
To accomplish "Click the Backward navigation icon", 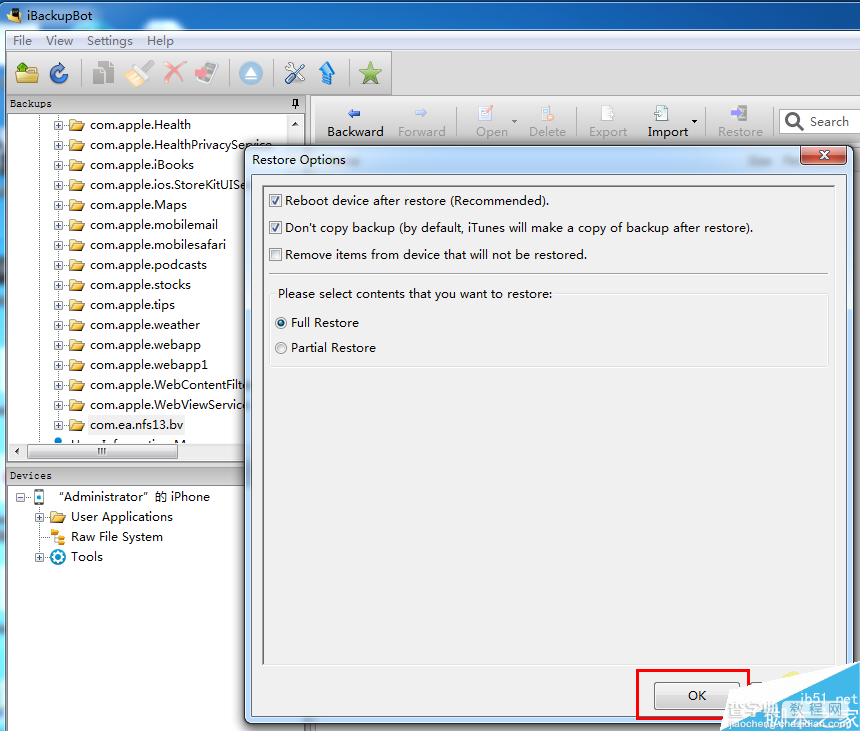I will click(x=354, y=114).
